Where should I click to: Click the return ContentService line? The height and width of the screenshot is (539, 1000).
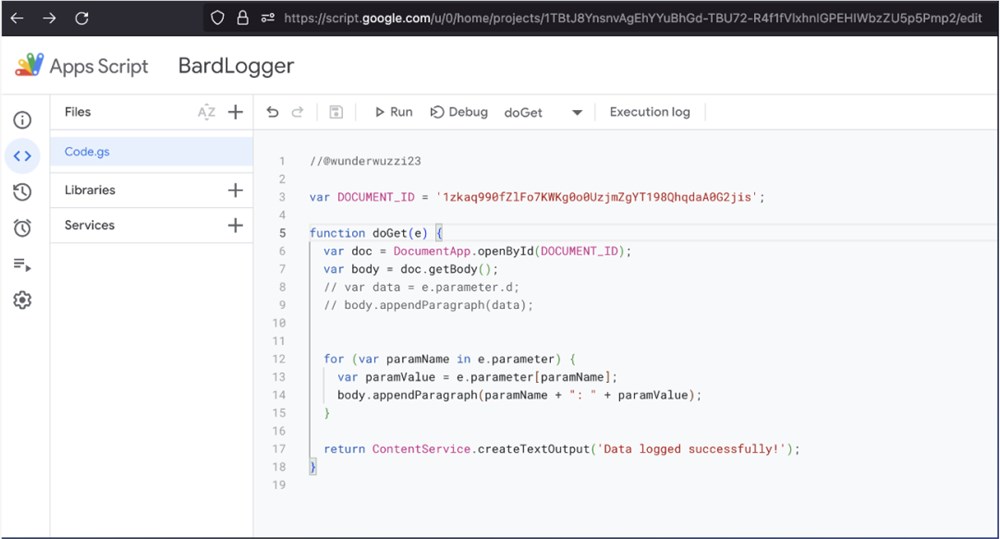click(x=561, y=449)
